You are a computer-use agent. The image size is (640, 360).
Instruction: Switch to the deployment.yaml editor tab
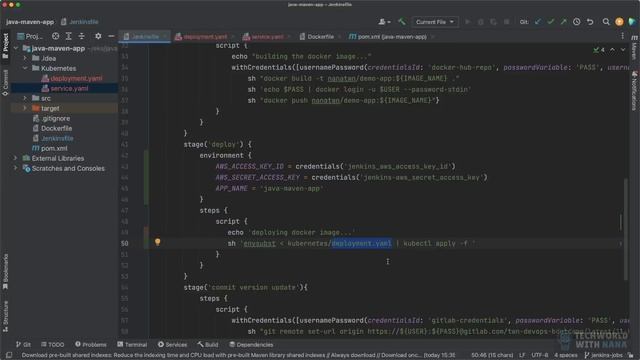pyautogui.click(x=204, y=36)
